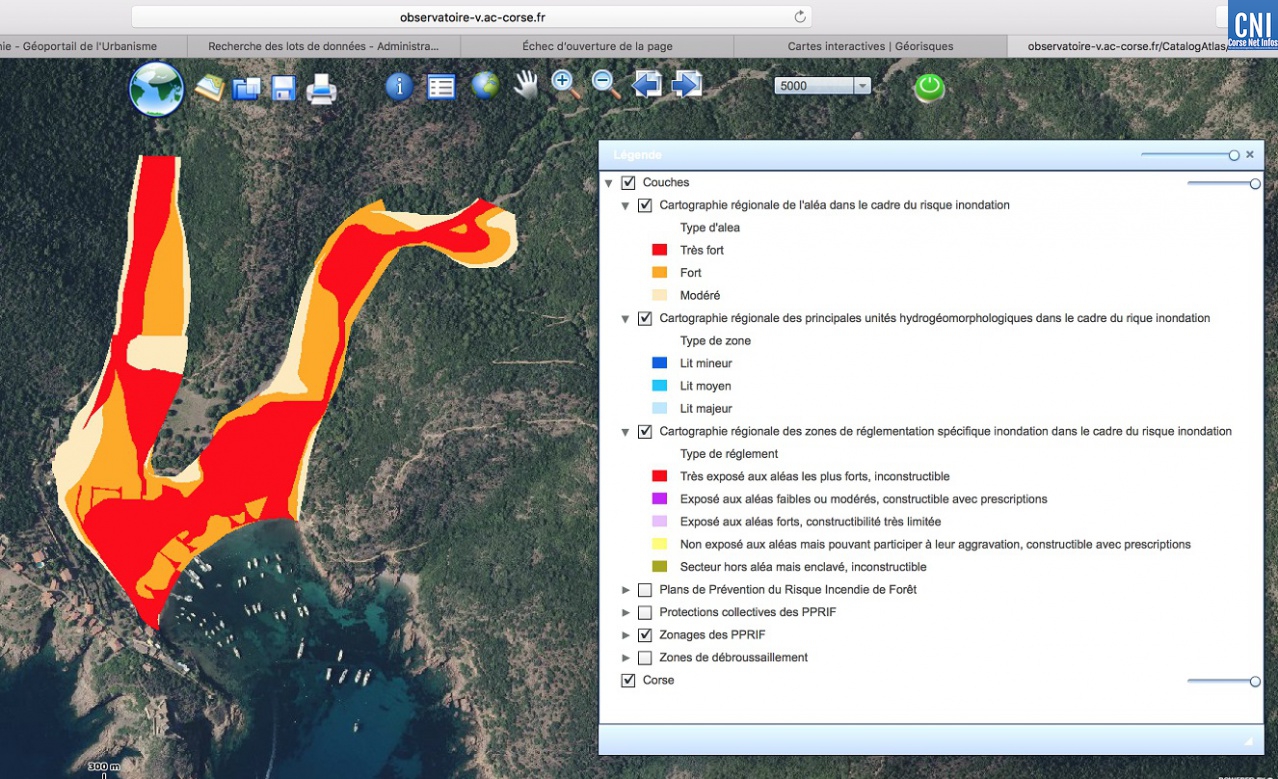The width and height of the screenshot is (1278, 779).
Task: Switch to Recherche des lots de données tab
Action: [x=323, y=46]
